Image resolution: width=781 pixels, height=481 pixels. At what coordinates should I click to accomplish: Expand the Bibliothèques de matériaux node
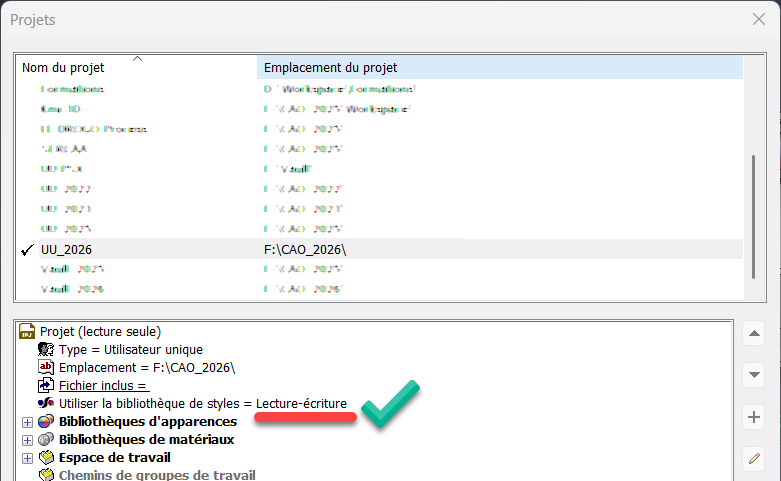27,440
